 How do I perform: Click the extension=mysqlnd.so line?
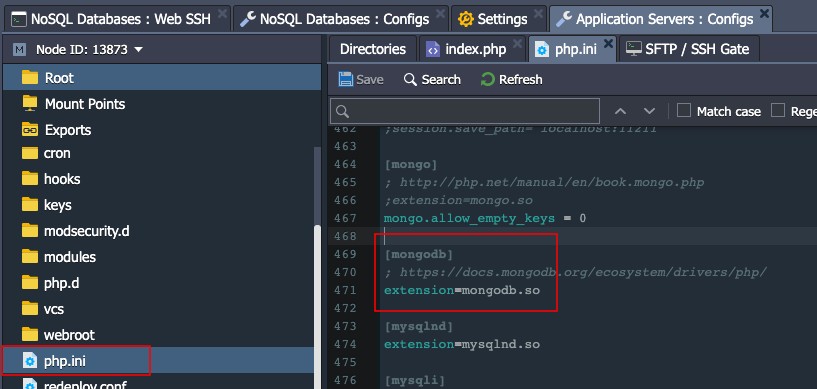pos(462,344)
